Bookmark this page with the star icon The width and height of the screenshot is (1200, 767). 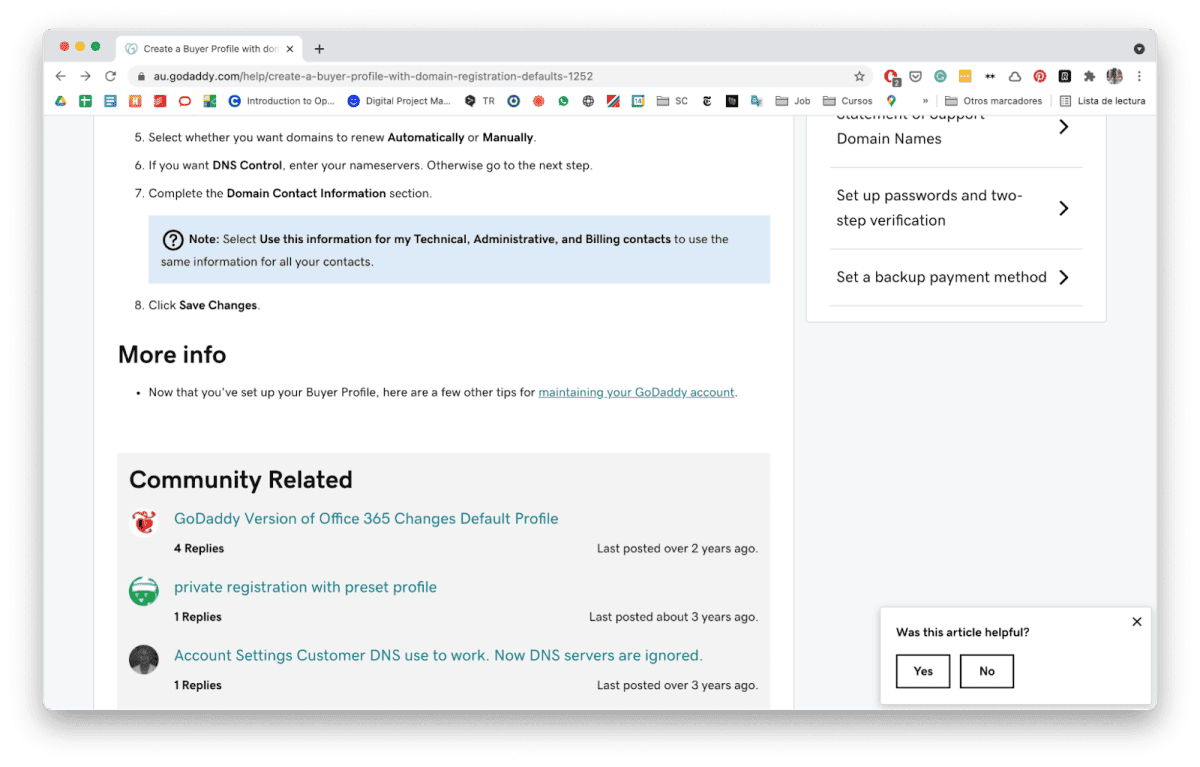[x=859, y=76]
